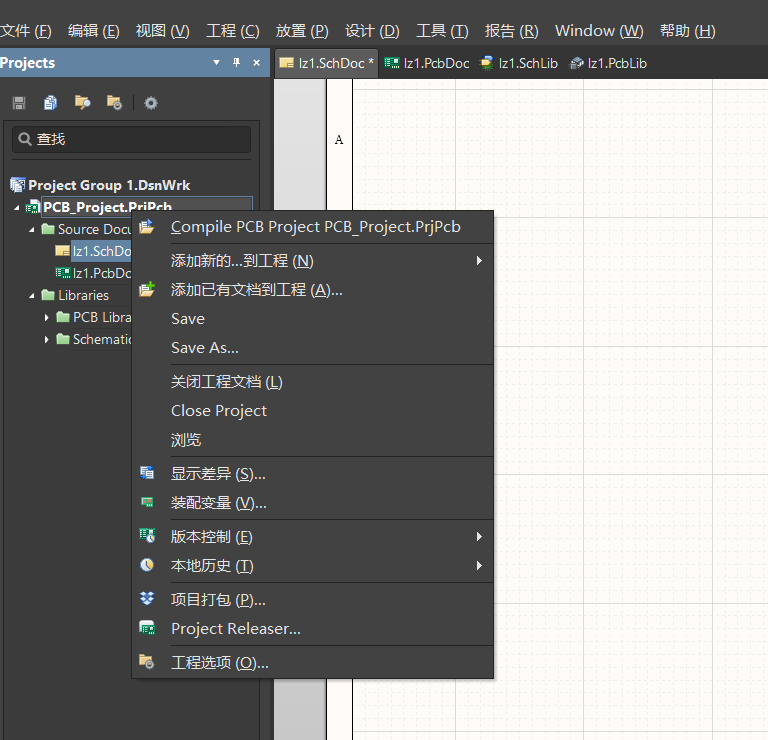This screenshot has width=768, height=740.
Task: Switch to the lz1.PcbLib tab
Action: coord(608,63)
